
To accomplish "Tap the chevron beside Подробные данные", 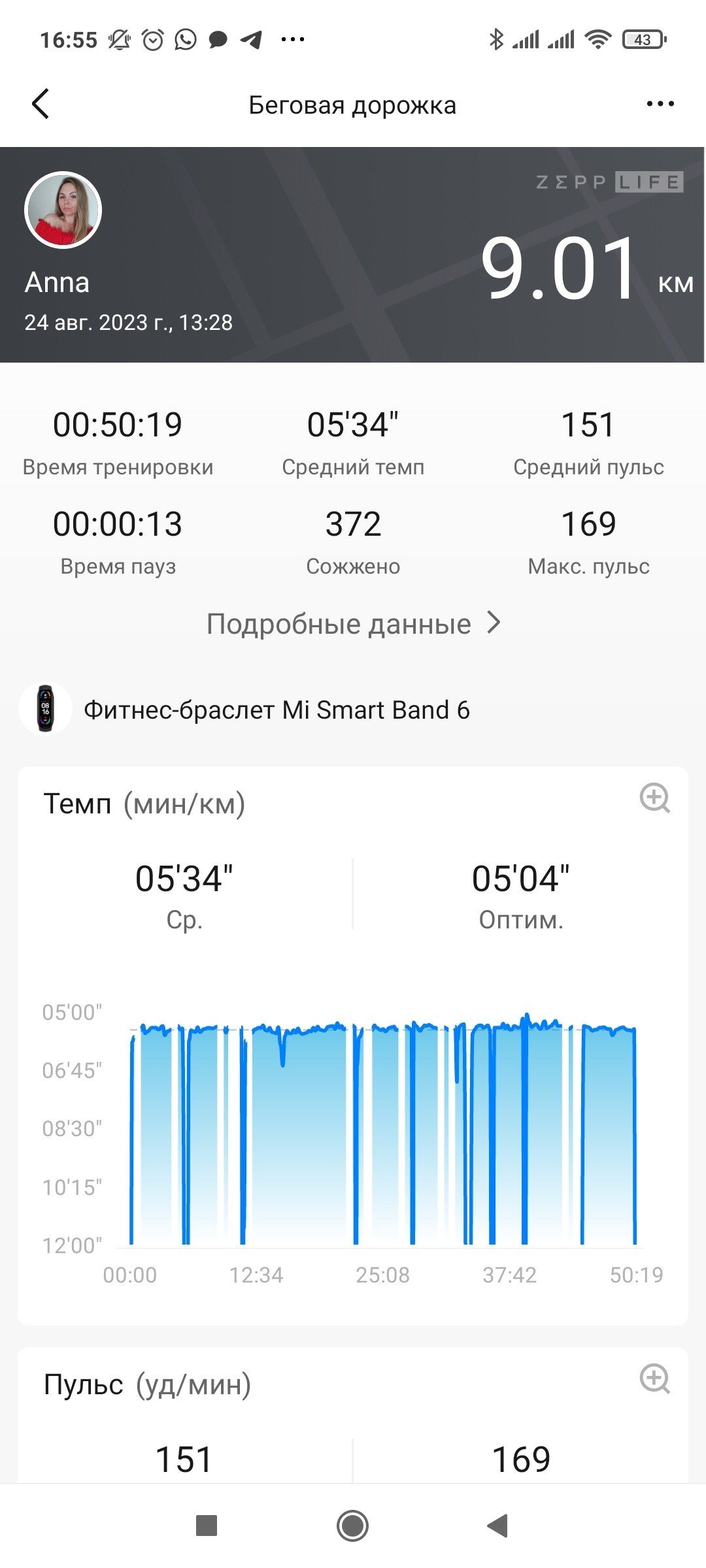I will click(x=494, y=623).
